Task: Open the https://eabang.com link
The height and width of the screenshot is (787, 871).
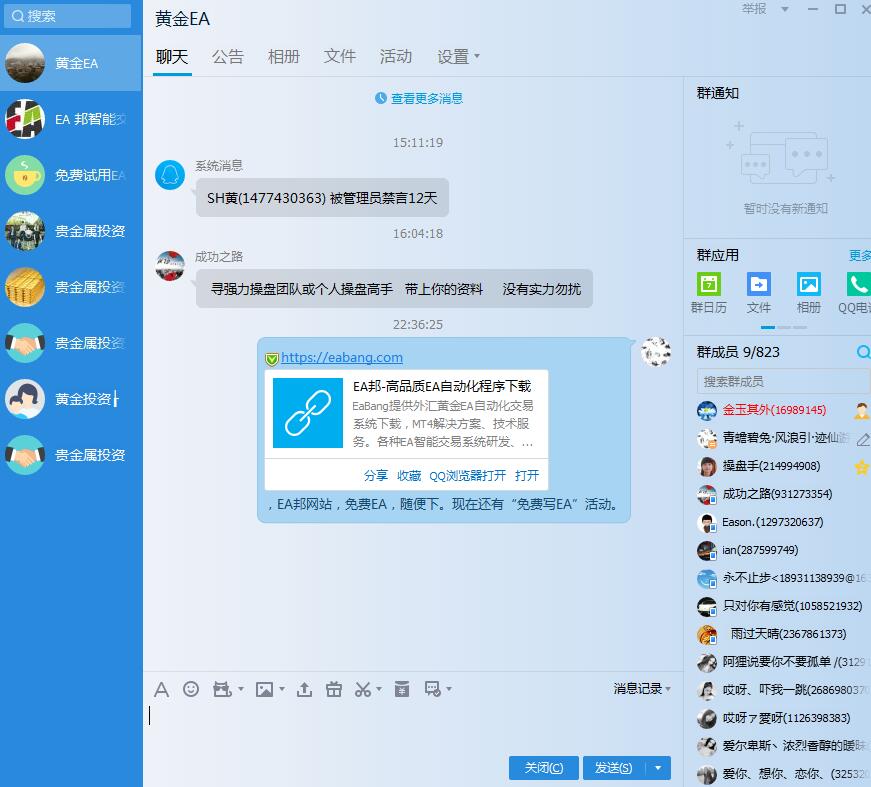Action: pyautogui.click(x=342, y=358)
